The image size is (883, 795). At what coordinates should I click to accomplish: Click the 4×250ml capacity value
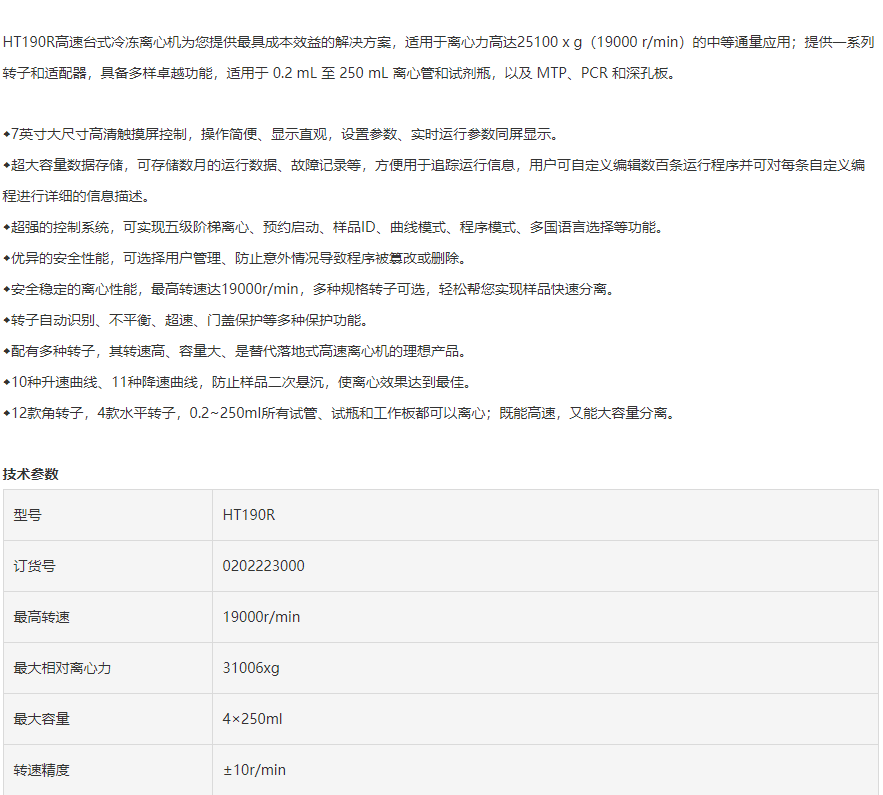click(252, 719)
